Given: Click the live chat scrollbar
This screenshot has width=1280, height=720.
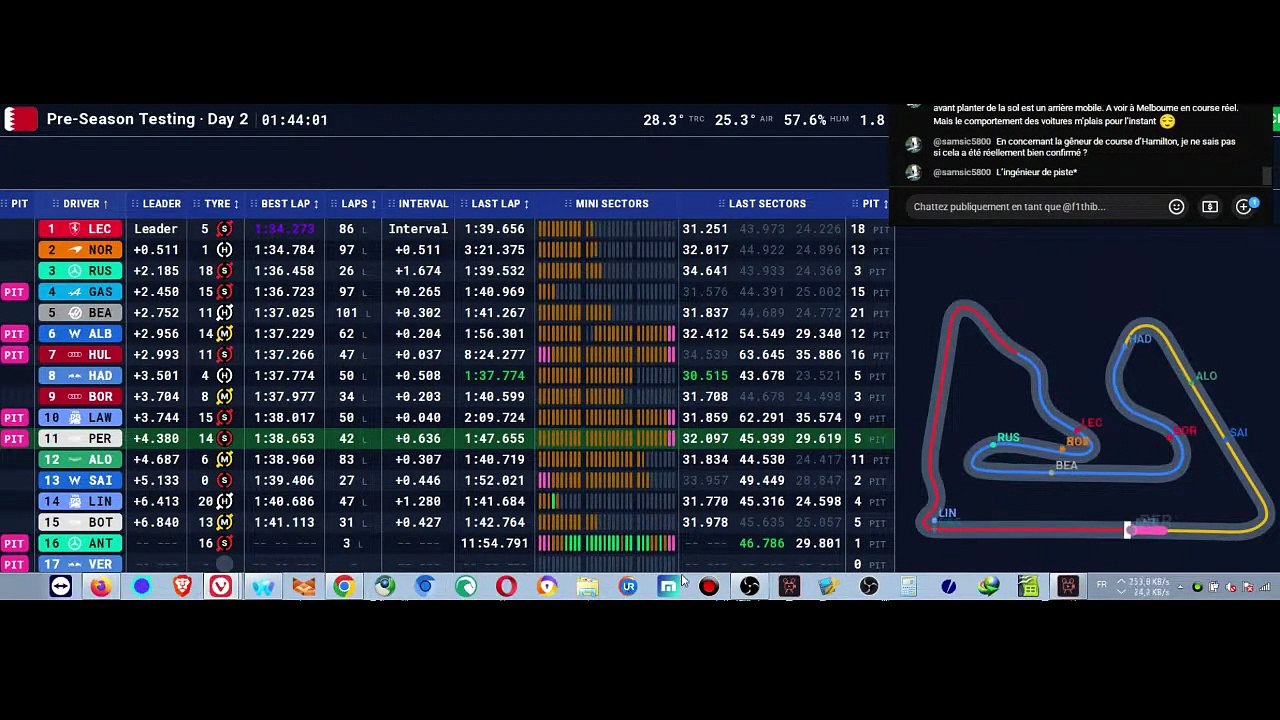Looking at the screenshot, I should 1267,175.
